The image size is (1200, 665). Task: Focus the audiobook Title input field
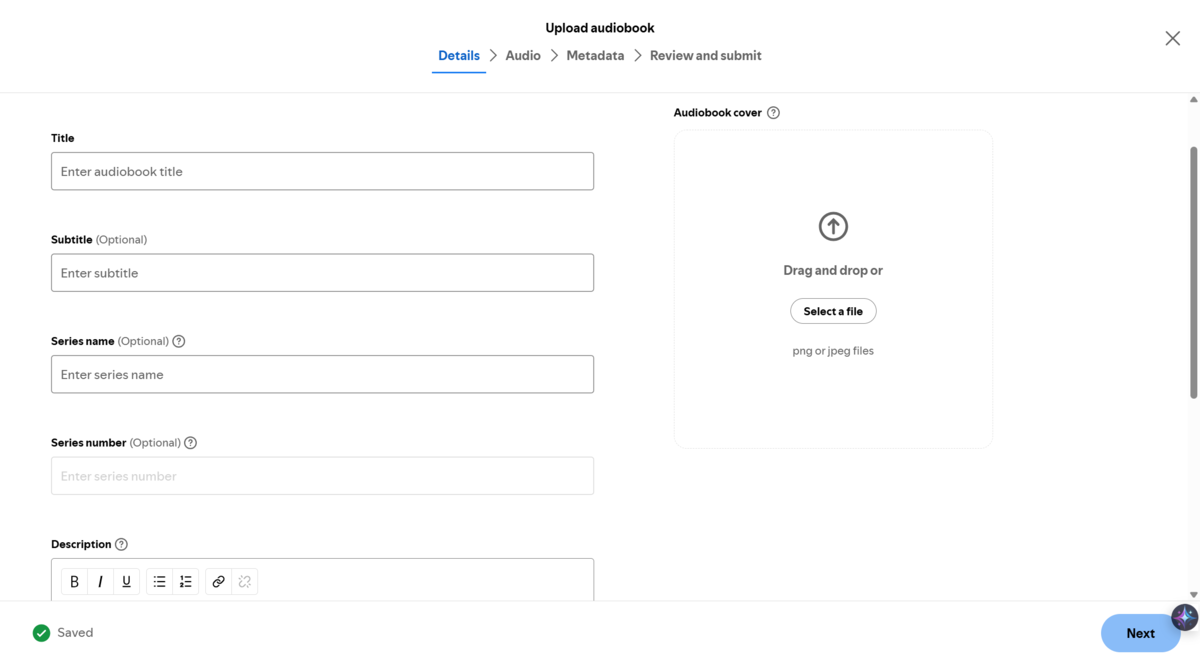coord(322,171)
